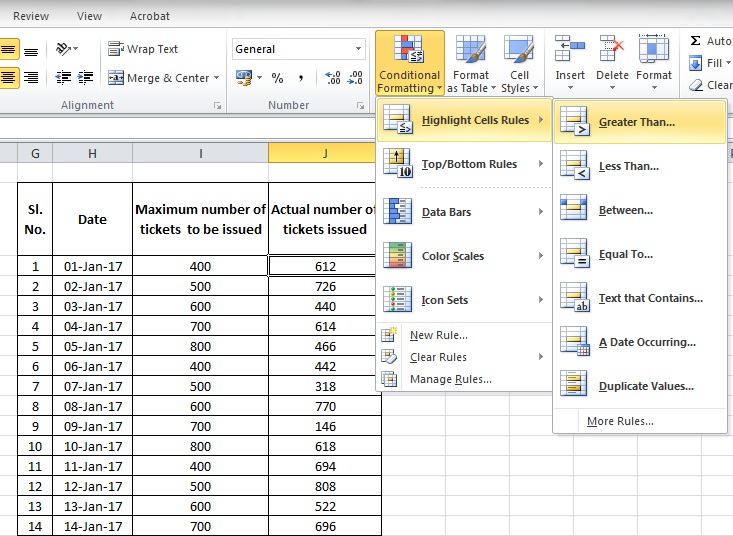The image size is (733, 536).
Task: Choose the Duplicate Values rule icon
Action: click(574, 384)
